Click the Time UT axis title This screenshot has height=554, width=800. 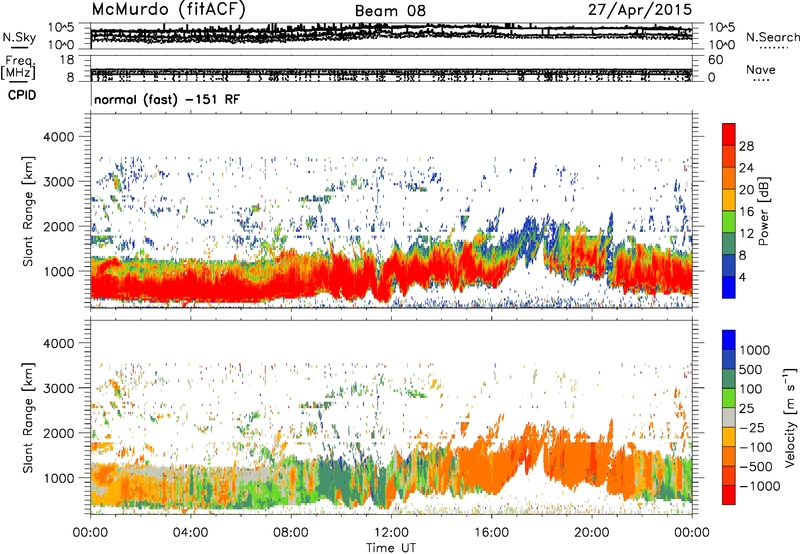391,547
